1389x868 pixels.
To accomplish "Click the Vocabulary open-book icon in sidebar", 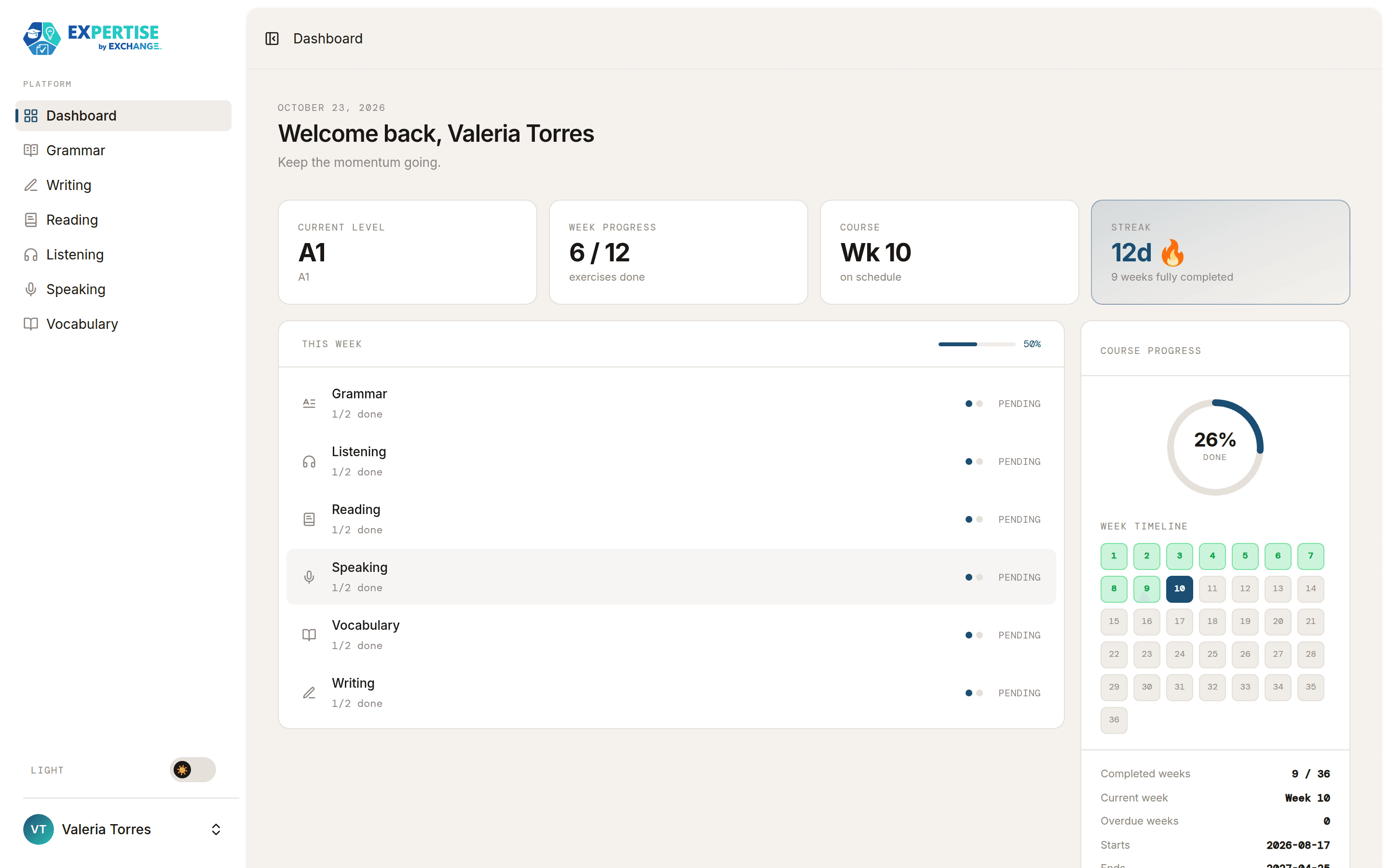I will (31, 325).
